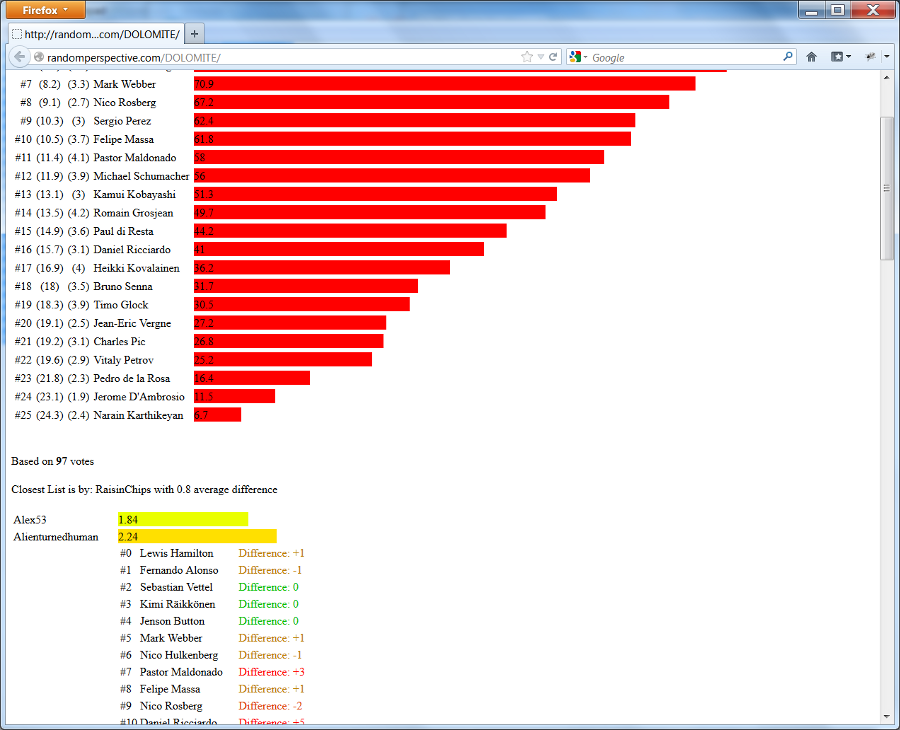Viewport: 900px width, 730px height.
Task: Click the 61.8 bar for Felipe Massa
Action: click(x=412, y=139)
